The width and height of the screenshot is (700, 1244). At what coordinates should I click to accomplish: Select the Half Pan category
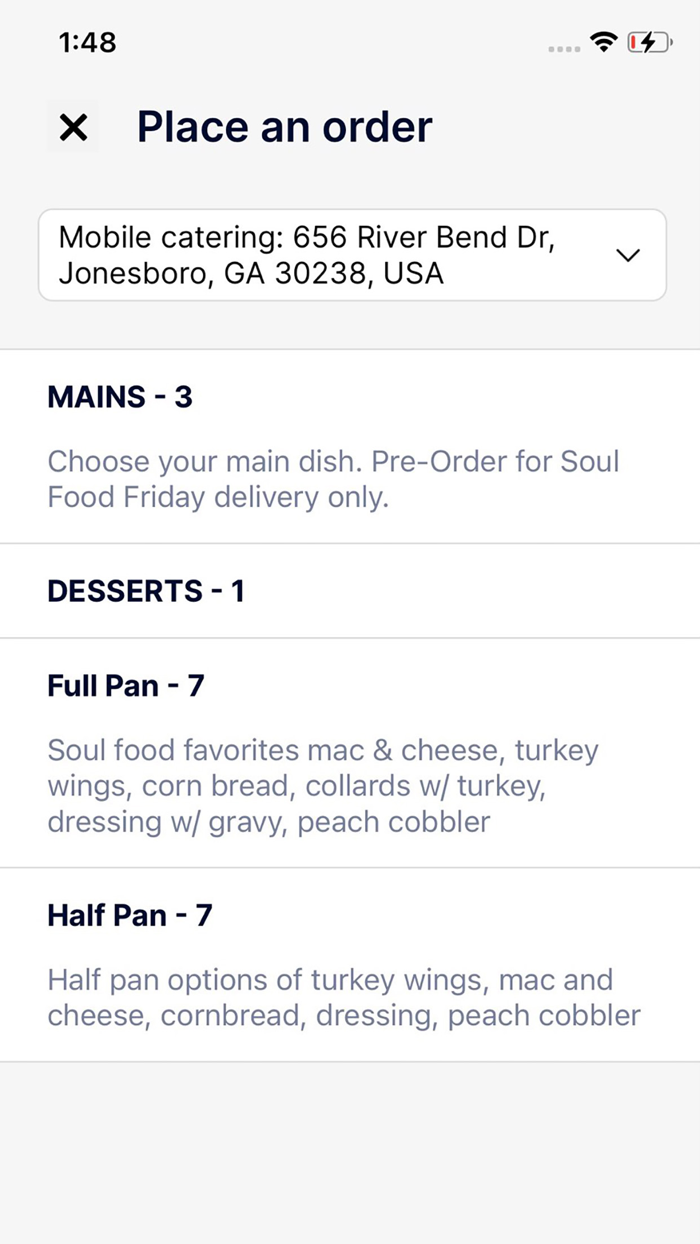pyautogui.click(x=350, y=962)
